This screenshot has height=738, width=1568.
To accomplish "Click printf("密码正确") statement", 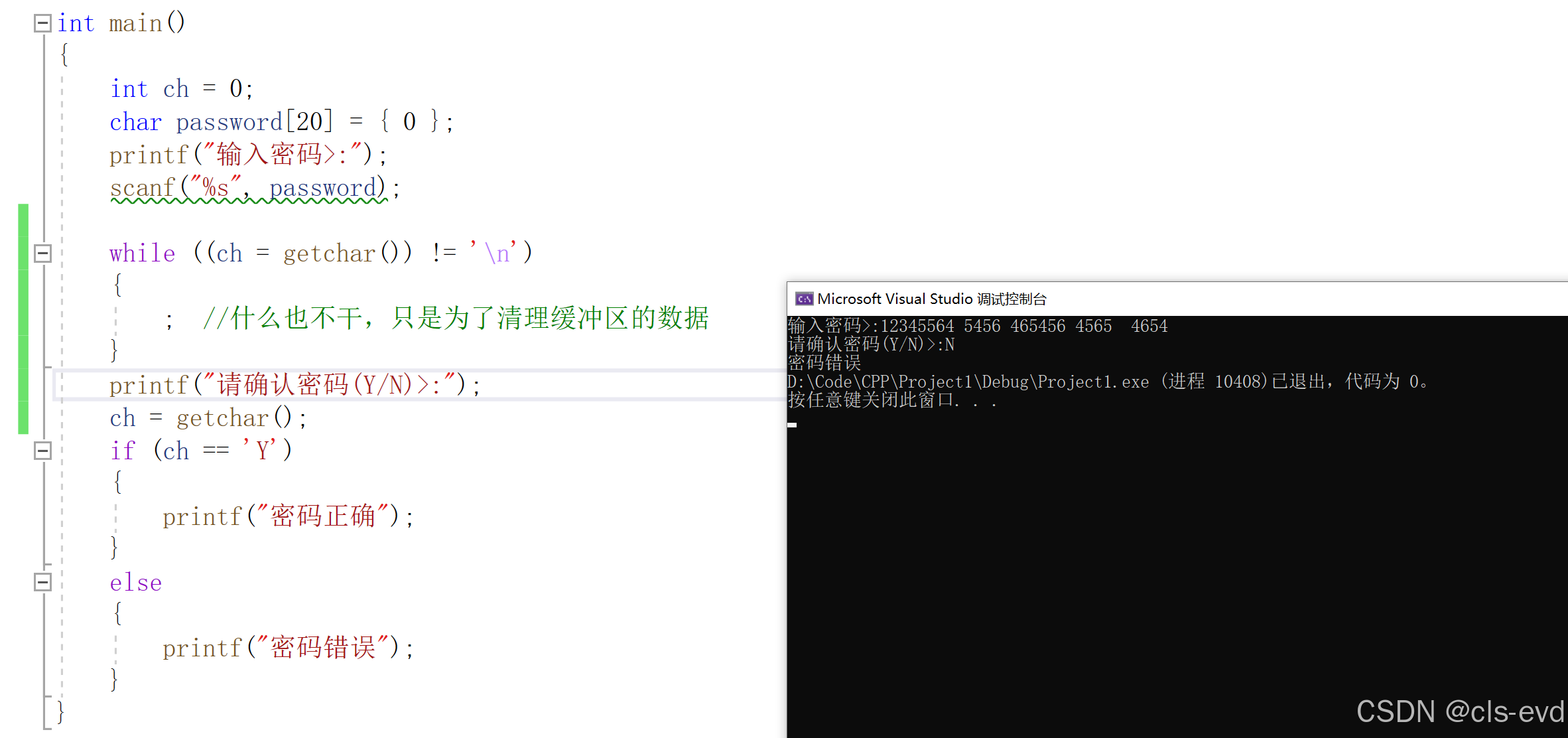I will point(289,516).
